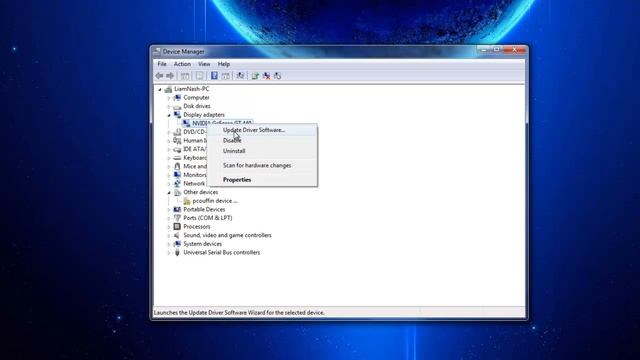Image resolution: width=640 pixels, height=360 pixels.
Task: Click the Device Manager title bar icon
Action: [157, 51]
